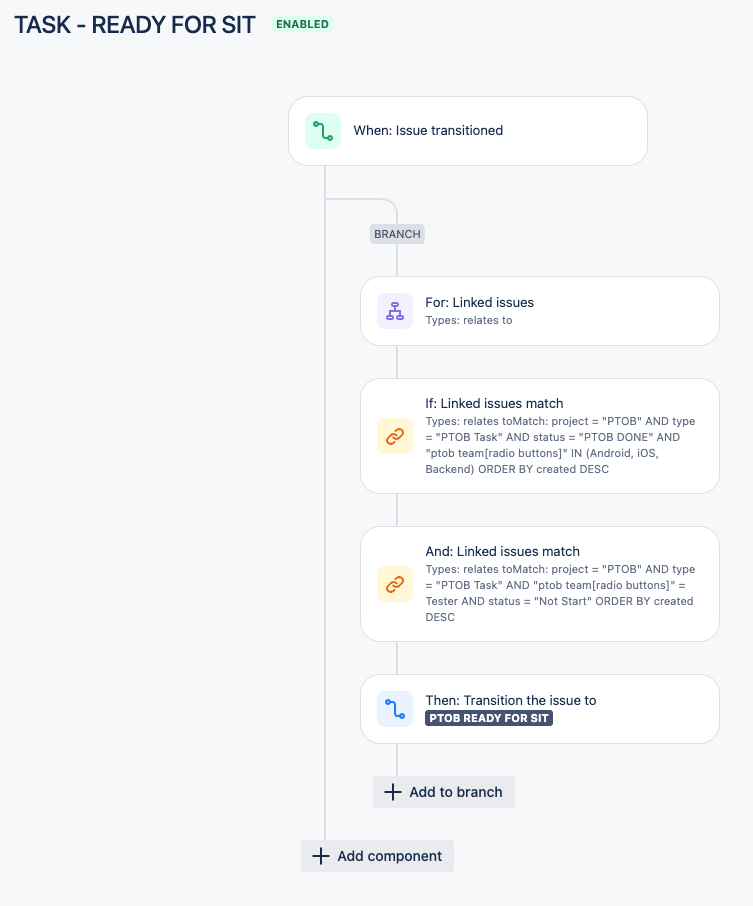The height and width of the screenshot is (906, 753).
Task: Click the green Issue transitioned trigger icon
Action: point(323,131)
